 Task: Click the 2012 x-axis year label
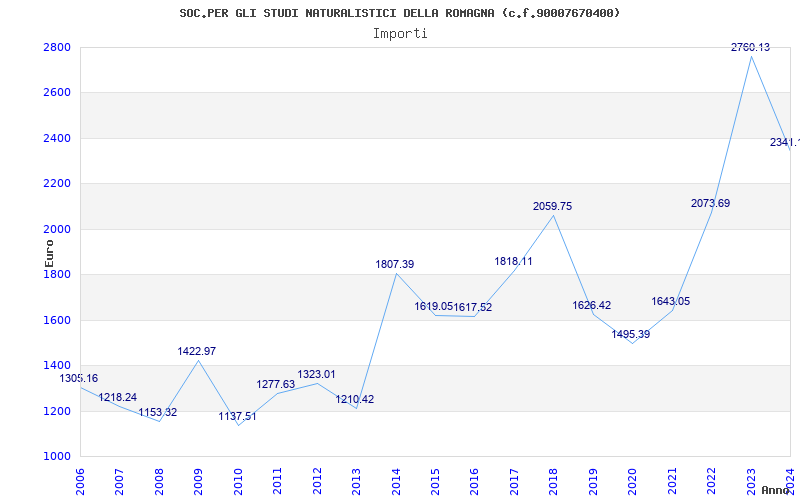click(317, 481)
